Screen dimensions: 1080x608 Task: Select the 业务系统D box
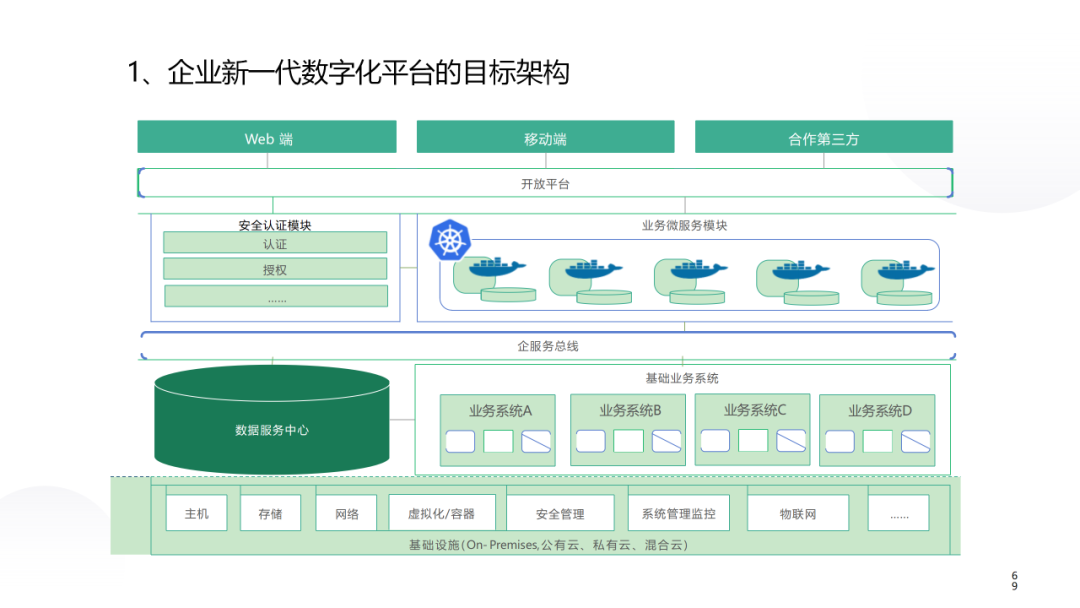(878, 430)
